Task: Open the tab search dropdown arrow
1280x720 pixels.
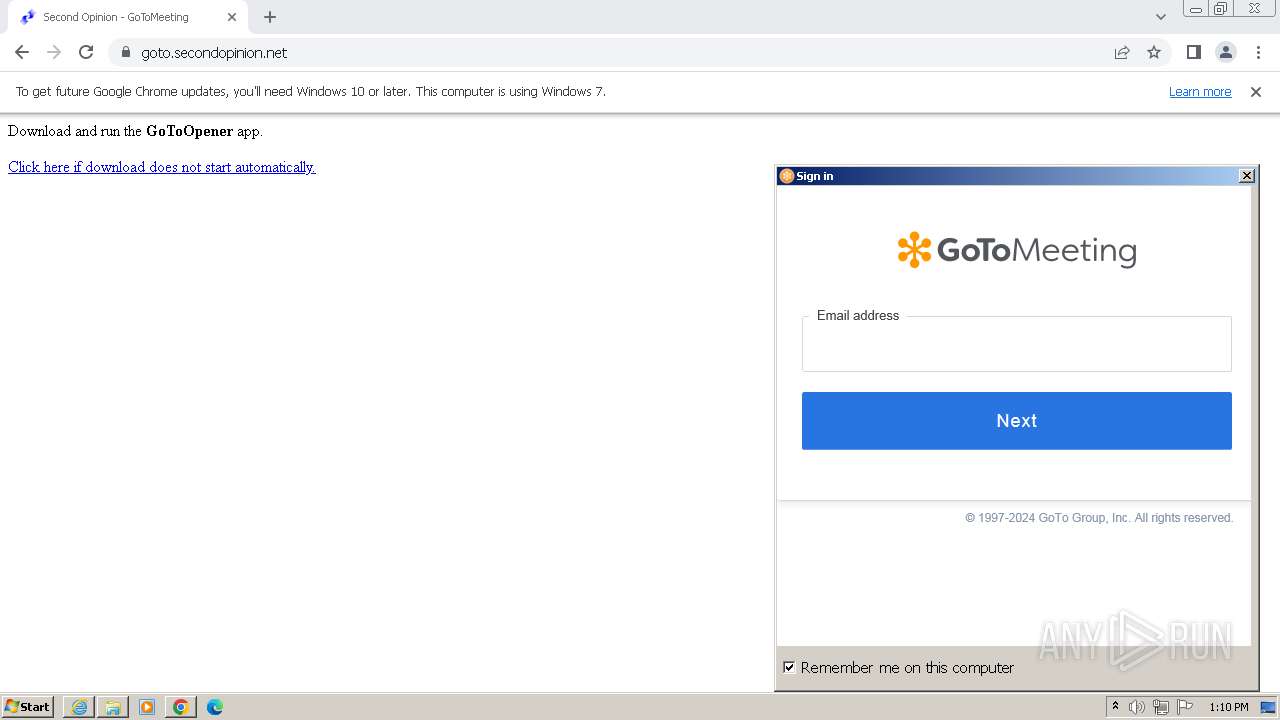Action: pos(1161,17)
